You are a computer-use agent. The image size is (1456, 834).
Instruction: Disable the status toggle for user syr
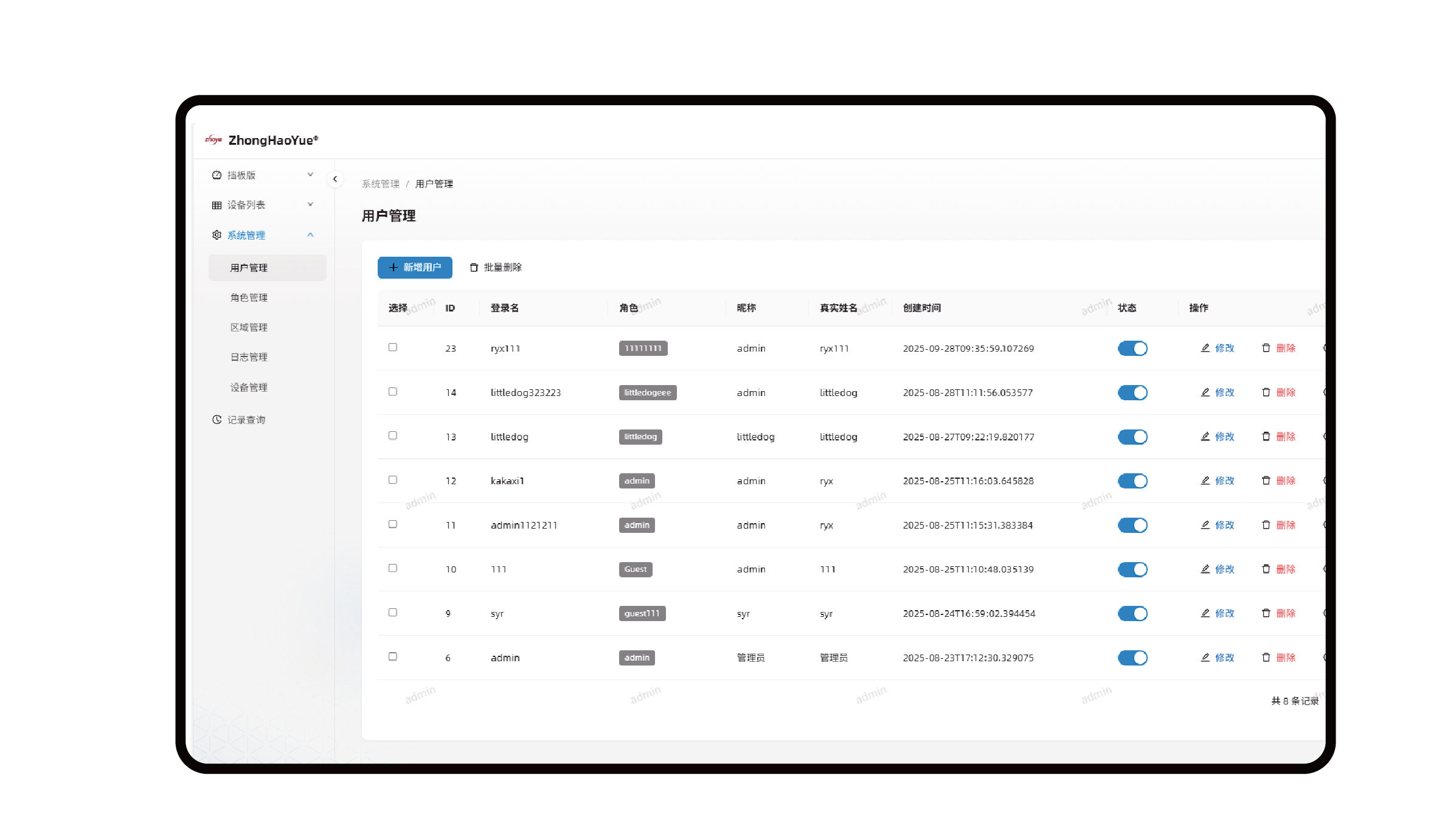(1132, 613)
